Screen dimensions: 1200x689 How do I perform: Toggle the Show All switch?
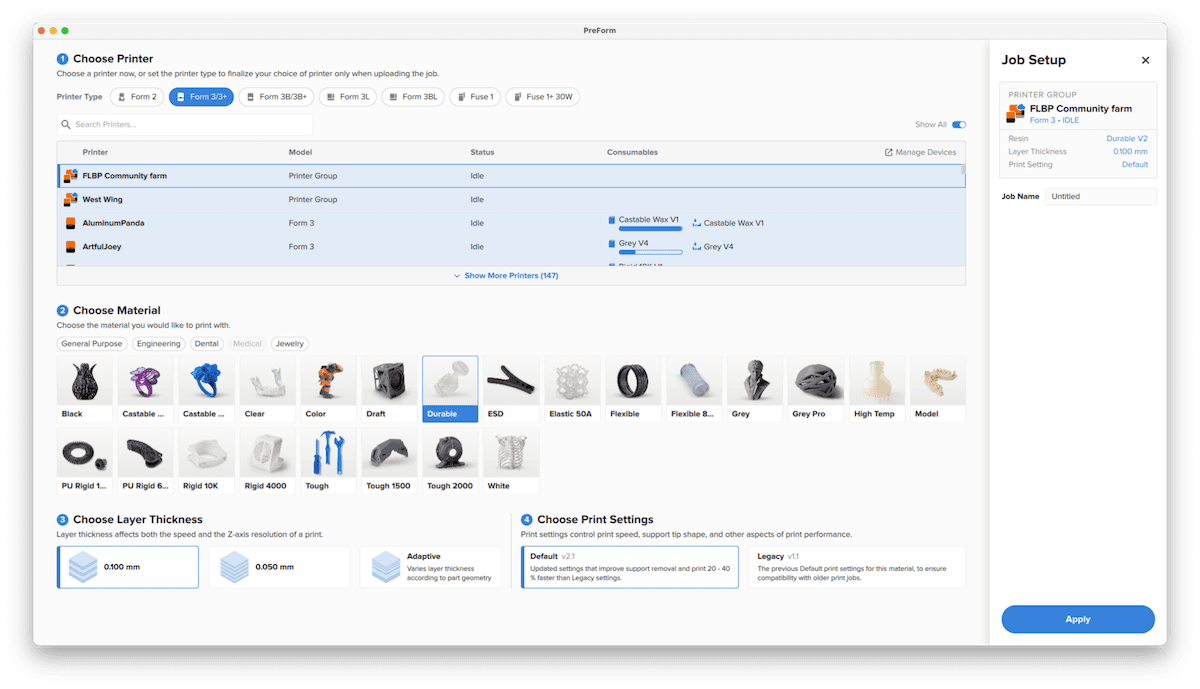tap(959, 125)
